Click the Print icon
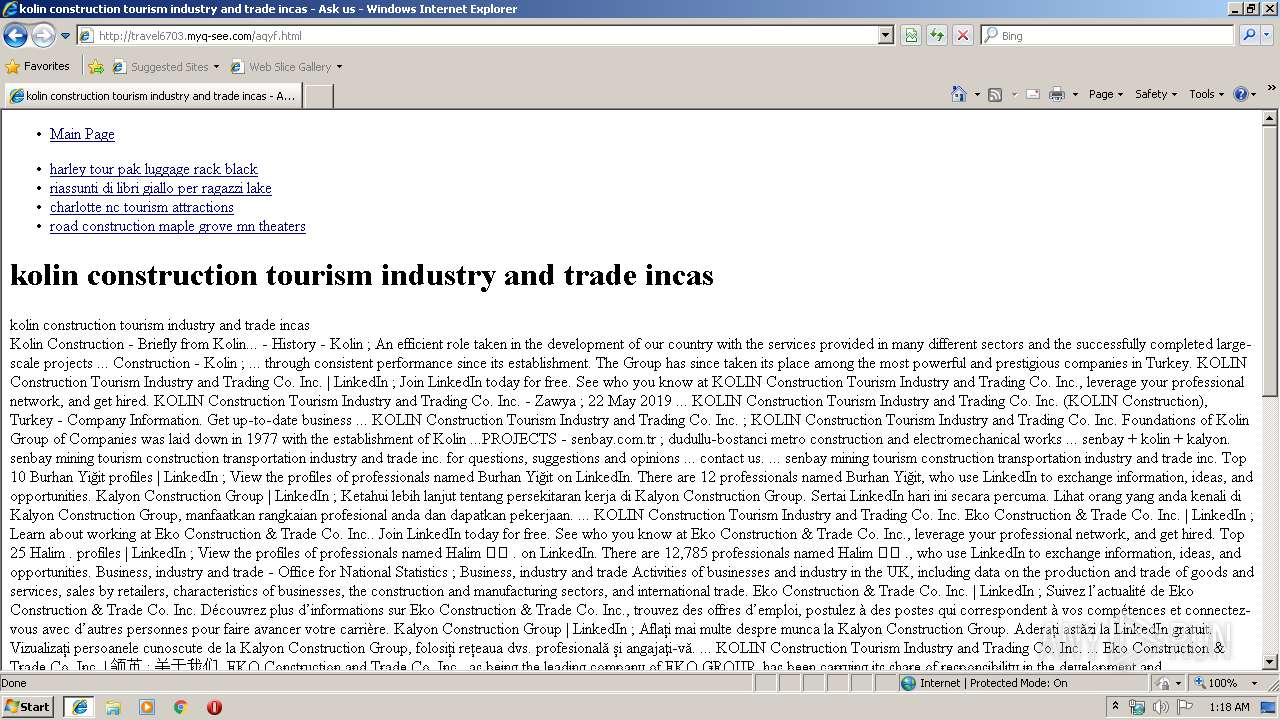The height and width of the screenshot is (720, 1280). point(1056,94)
